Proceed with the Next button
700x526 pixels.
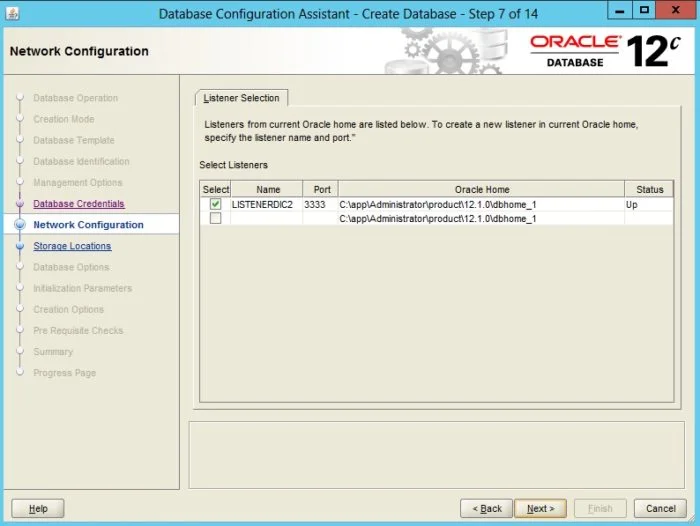pyautogui.click(x=541, y=508)
